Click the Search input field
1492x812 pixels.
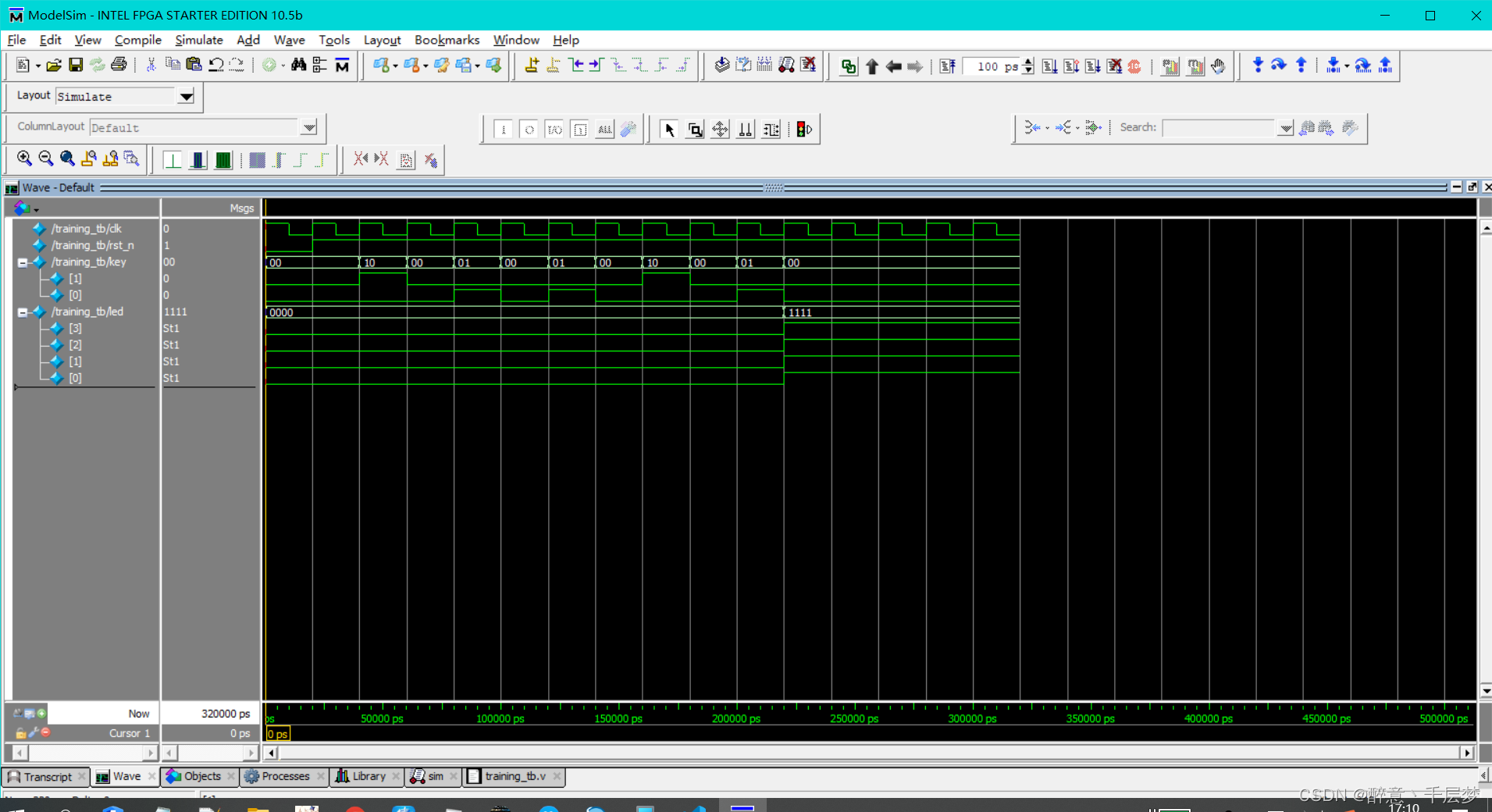1220,128
